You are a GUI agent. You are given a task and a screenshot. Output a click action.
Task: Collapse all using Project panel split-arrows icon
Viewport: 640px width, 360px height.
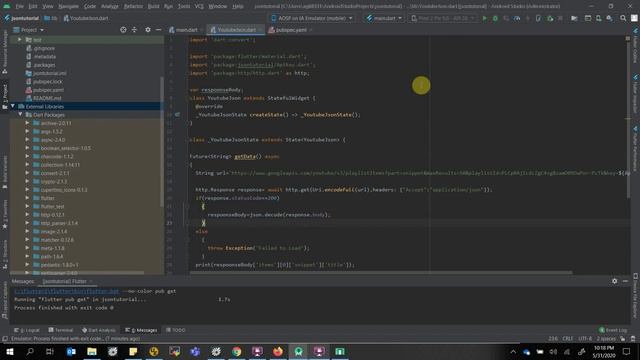[134, 30]
